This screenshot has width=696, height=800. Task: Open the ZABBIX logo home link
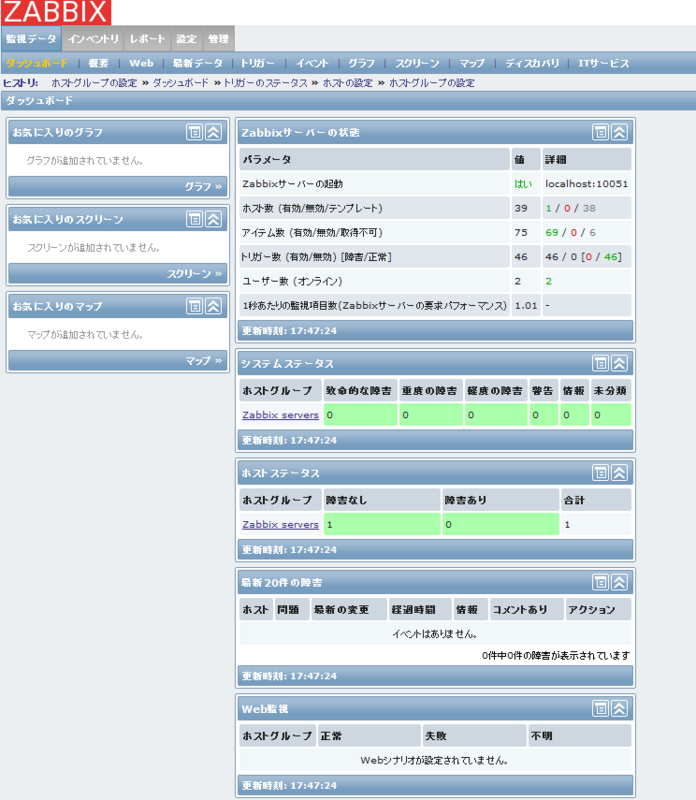click(56, 12)
